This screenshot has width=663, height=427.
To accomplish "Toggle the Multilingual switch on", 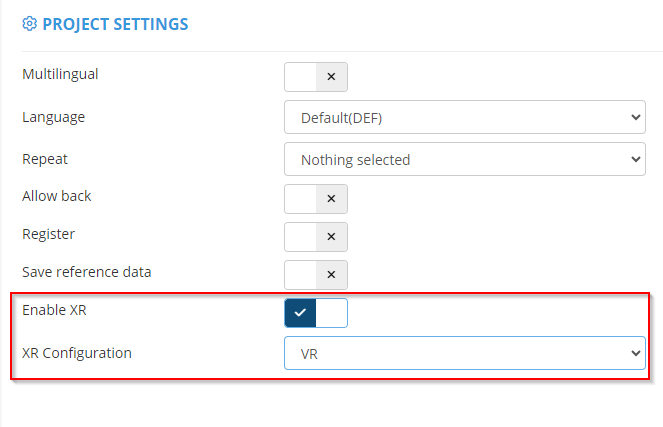I will click(316, 76).
